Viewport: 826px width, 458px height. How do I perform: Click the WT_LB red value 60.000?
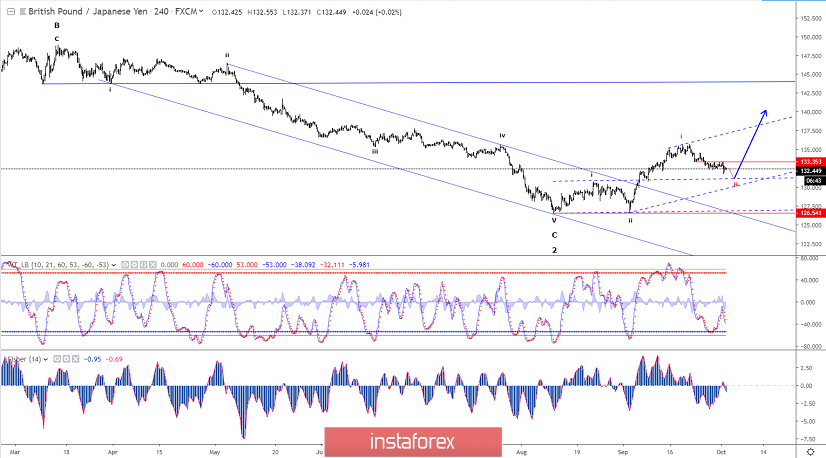(x=192, y=265)
